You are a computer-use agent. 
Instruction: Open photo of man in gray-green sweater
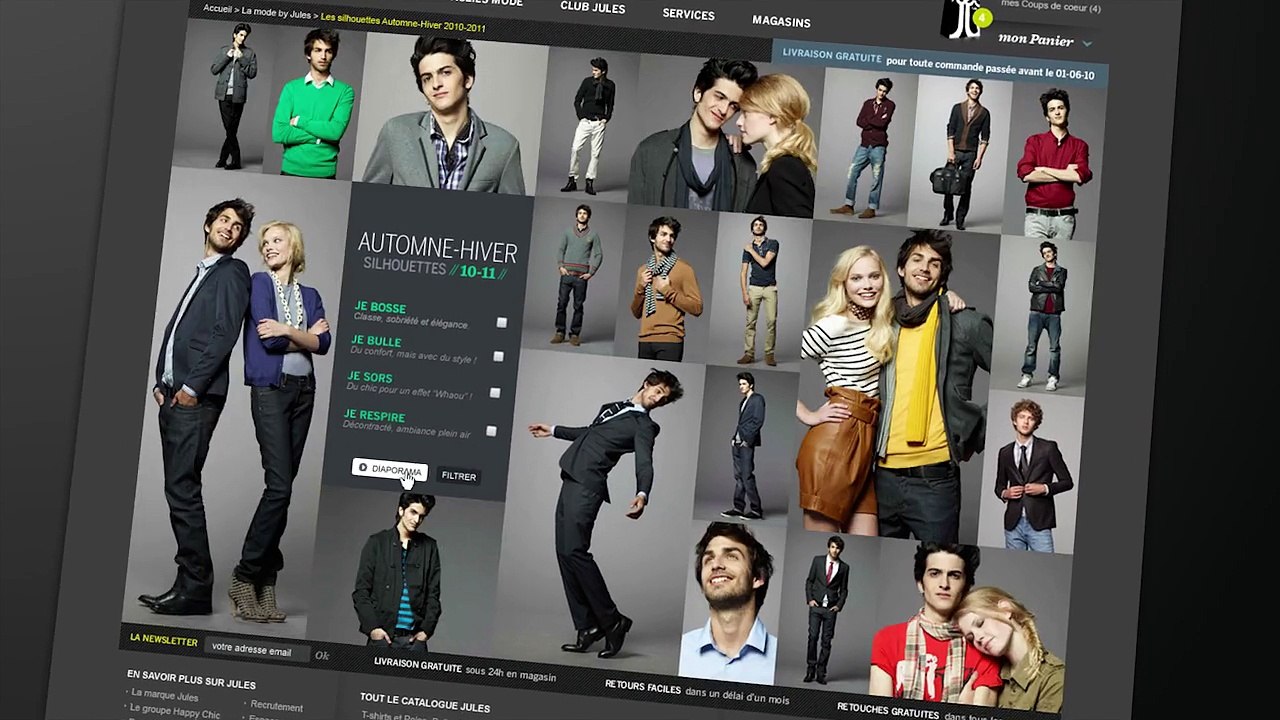coord(577,273)
